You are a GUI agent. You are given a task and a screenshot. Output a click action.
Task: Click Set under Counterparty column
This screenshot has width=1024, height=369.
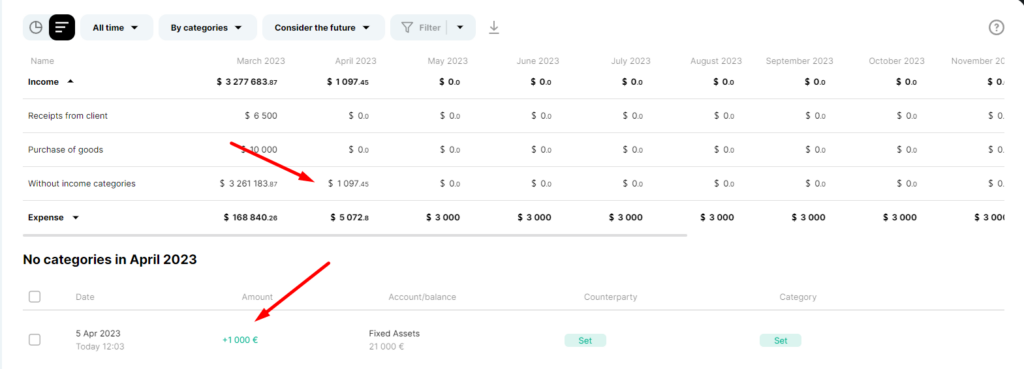click(585, 340)
